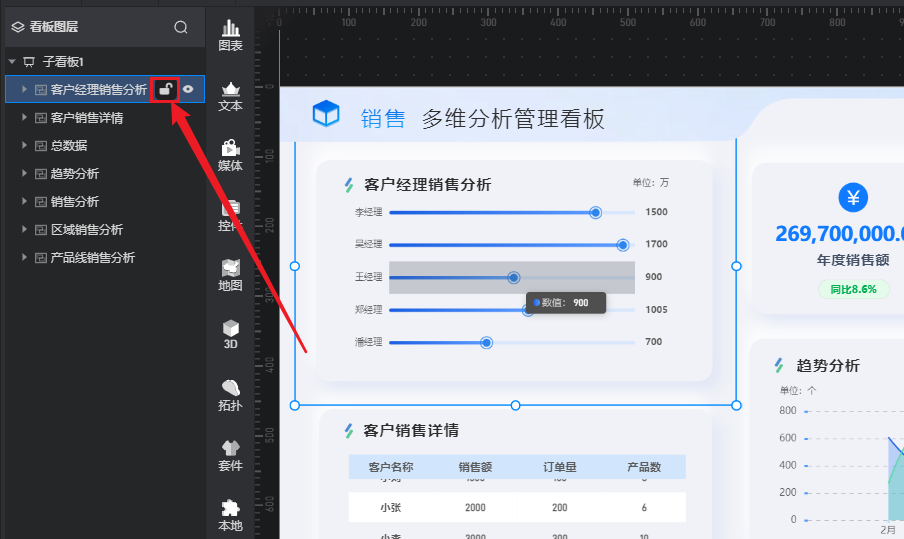
Task: Open the 3D components category
Action: coord(231,334)
